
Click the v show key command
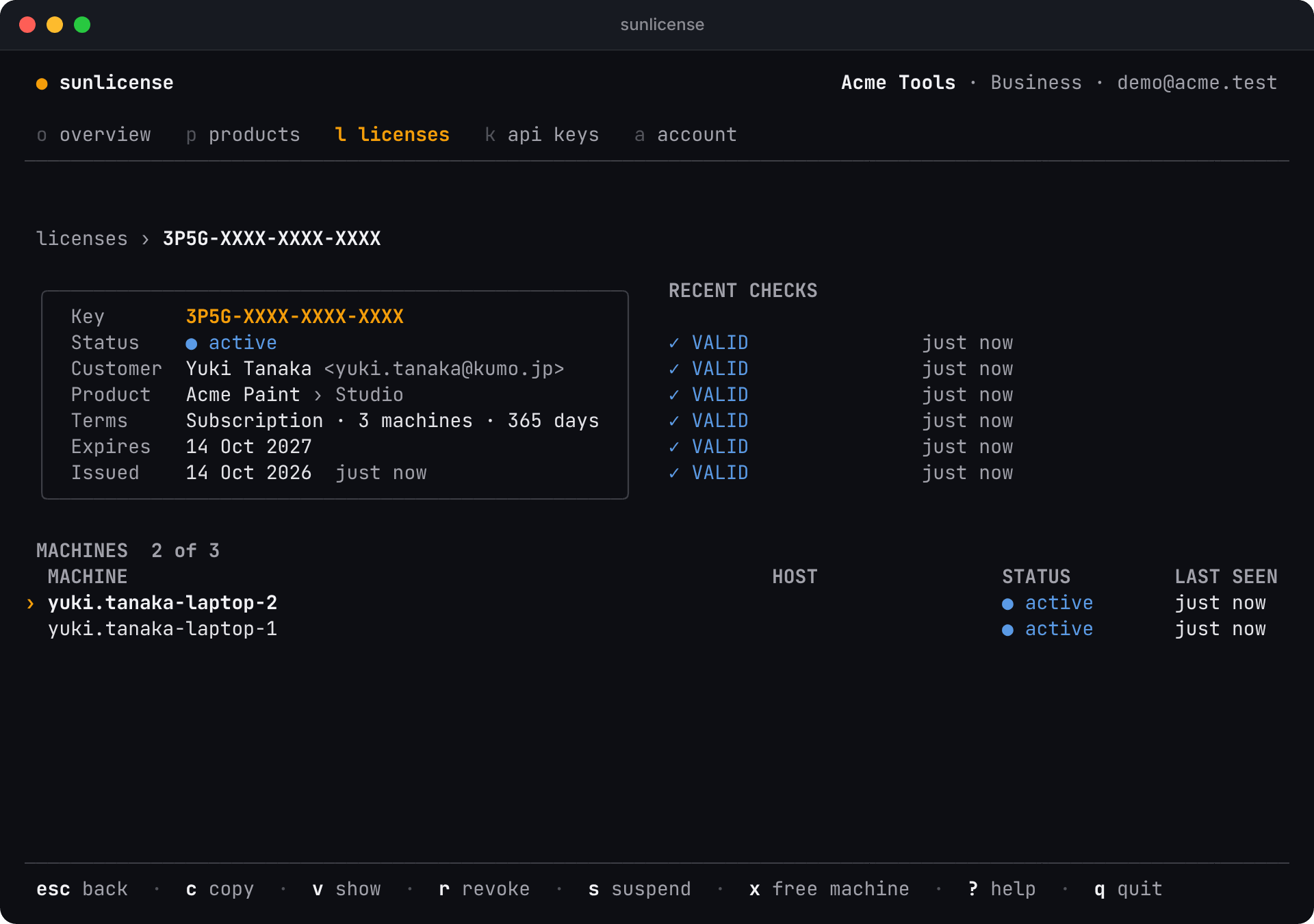point(346,889)
